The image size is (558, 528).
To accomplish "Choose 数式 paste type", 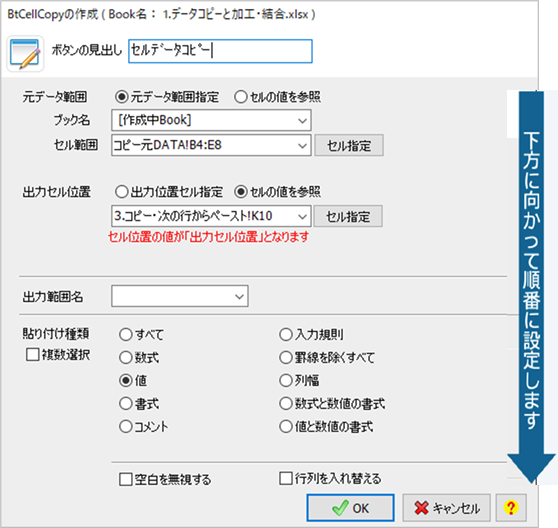I will 126,358.
